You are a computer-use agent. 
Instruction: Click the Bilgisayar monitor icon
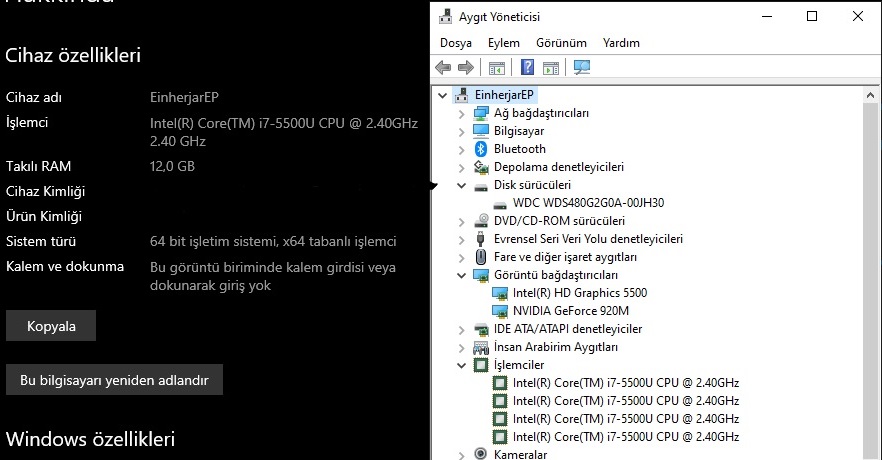point(481,131)
